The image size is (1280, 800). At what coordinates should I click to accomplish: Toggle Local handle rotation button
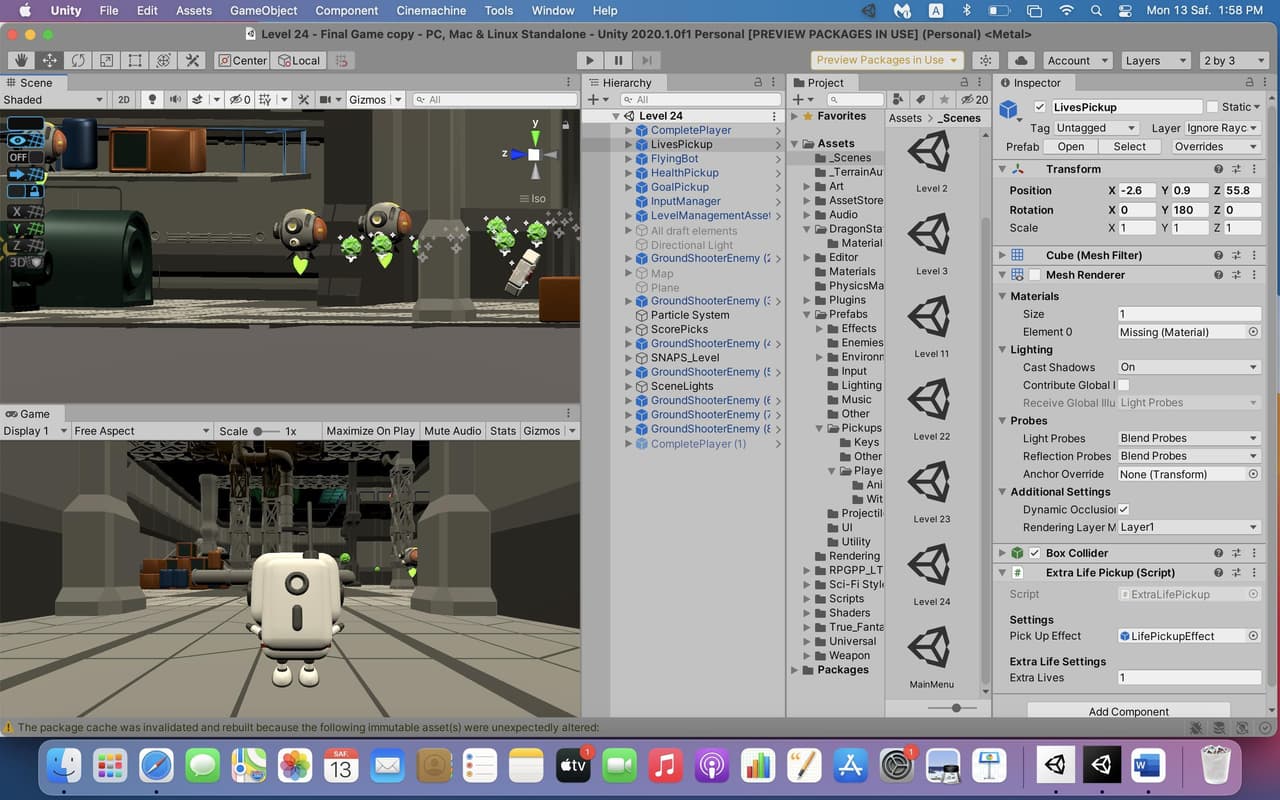[299, 60]
